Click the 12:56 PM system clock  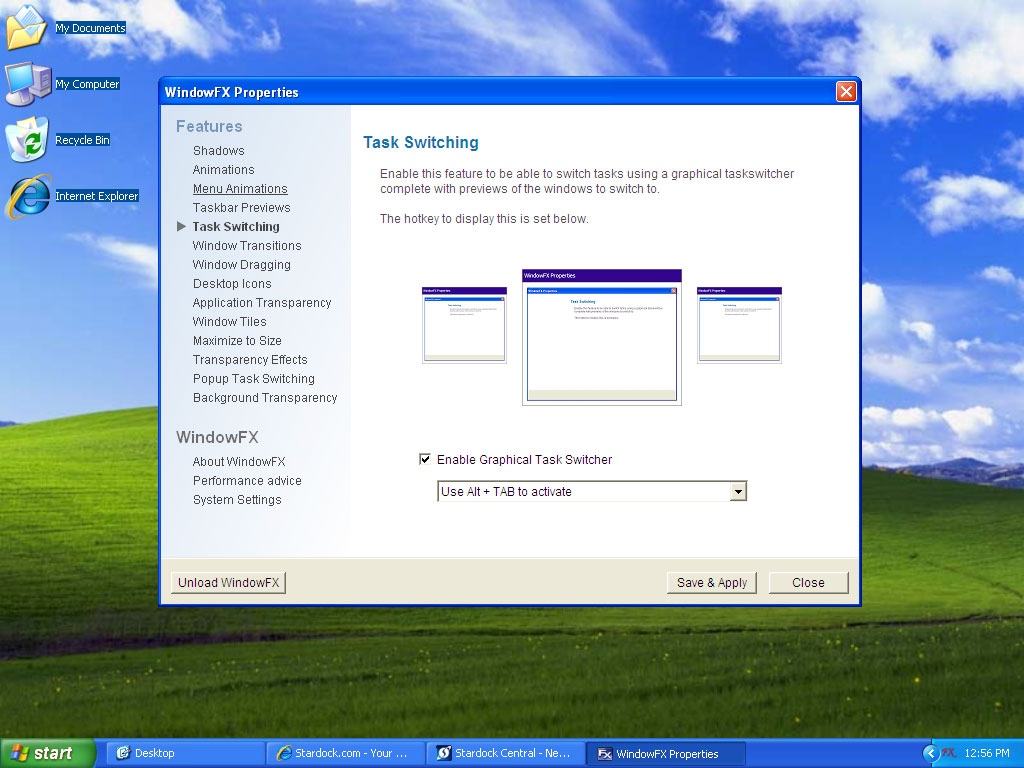[987, 753]
